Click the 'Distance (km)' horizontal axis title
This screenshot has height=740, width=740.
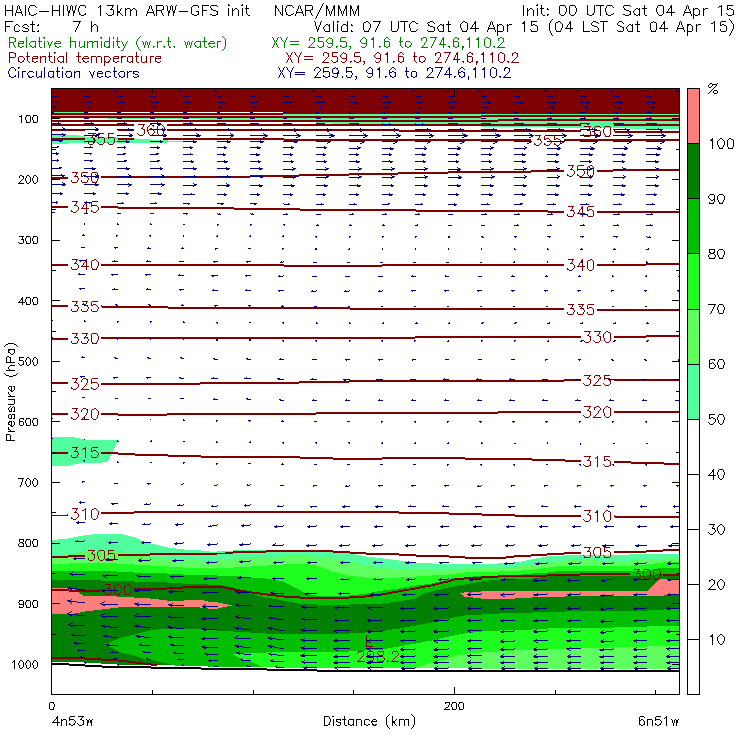coord(369,721)
